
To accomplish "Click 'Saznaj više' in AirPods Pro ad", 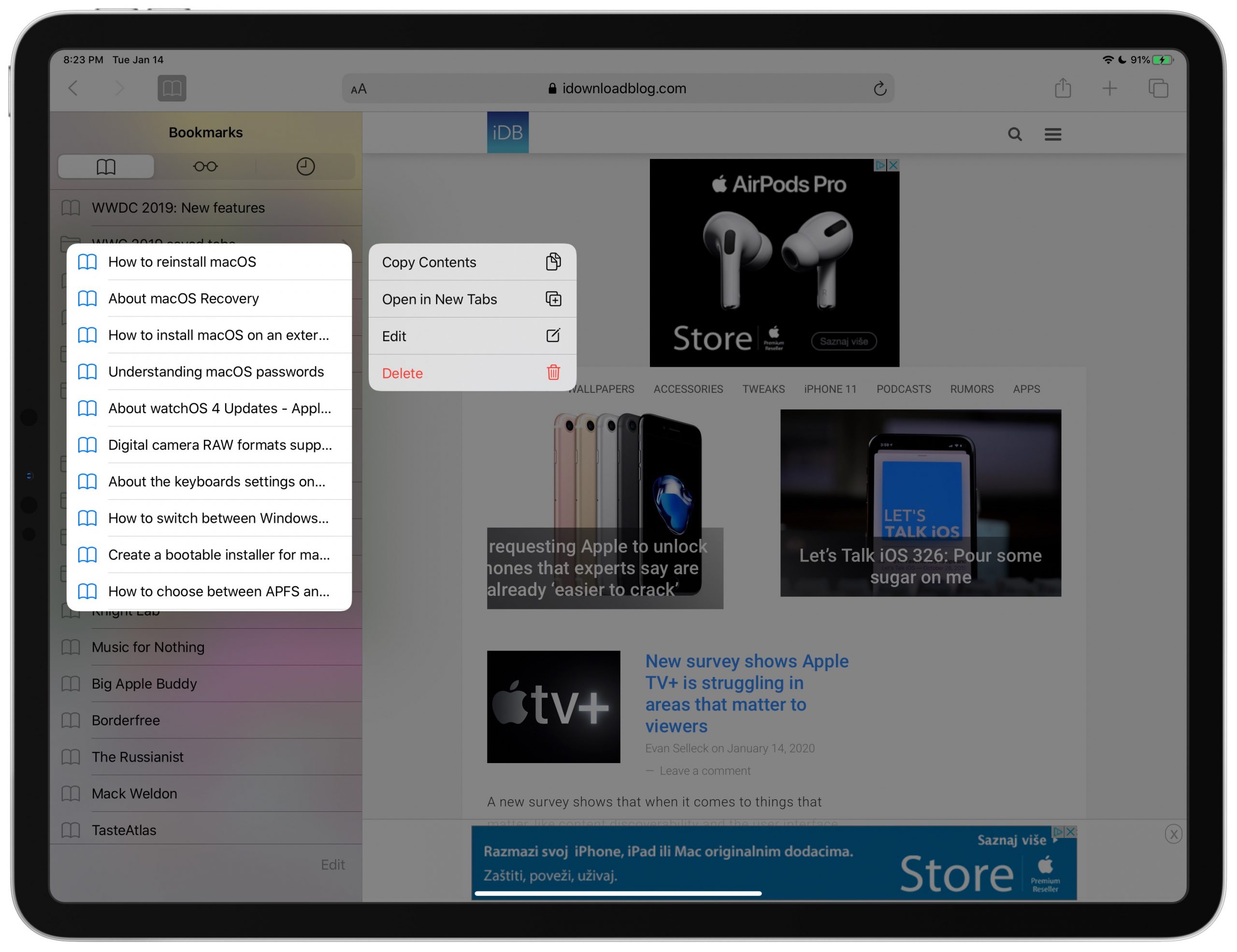I will [844, 341].
